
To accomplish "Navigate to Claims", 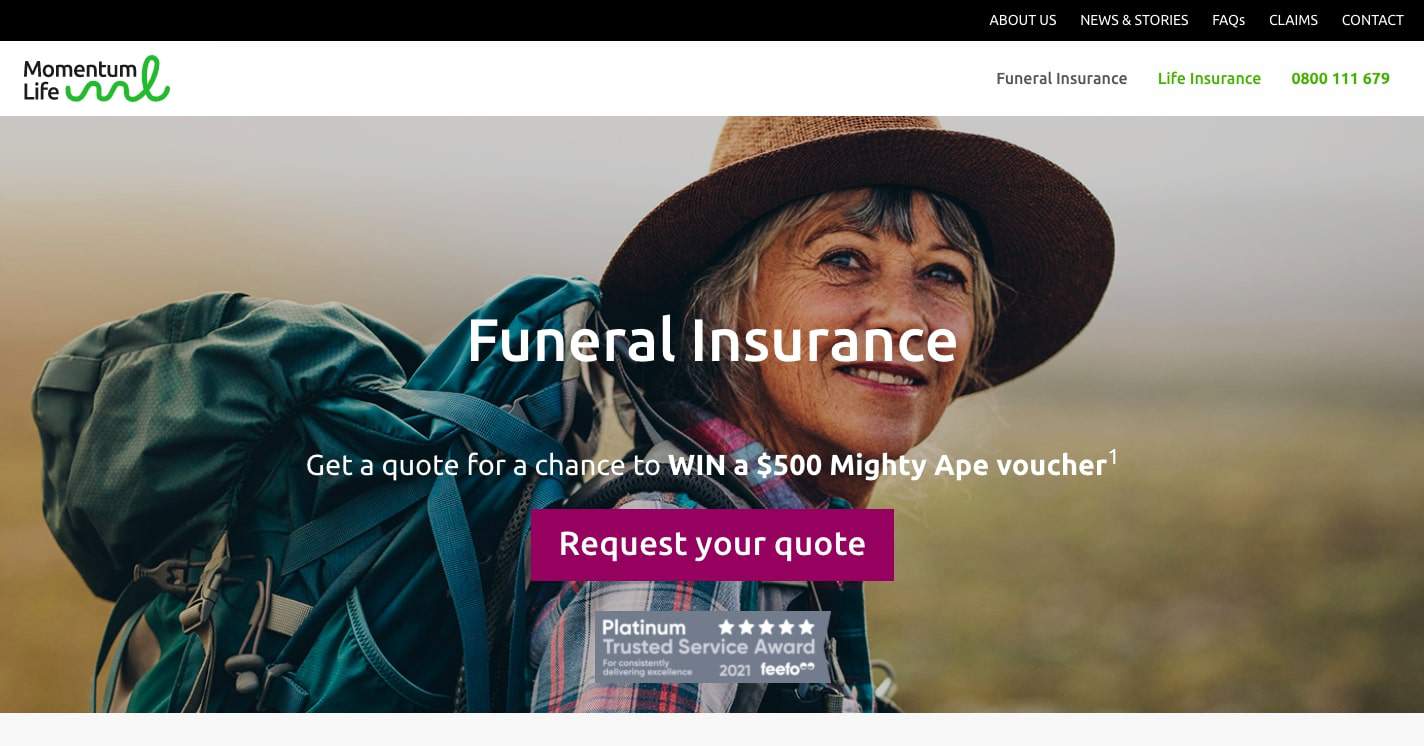I will pos(1293,20).
